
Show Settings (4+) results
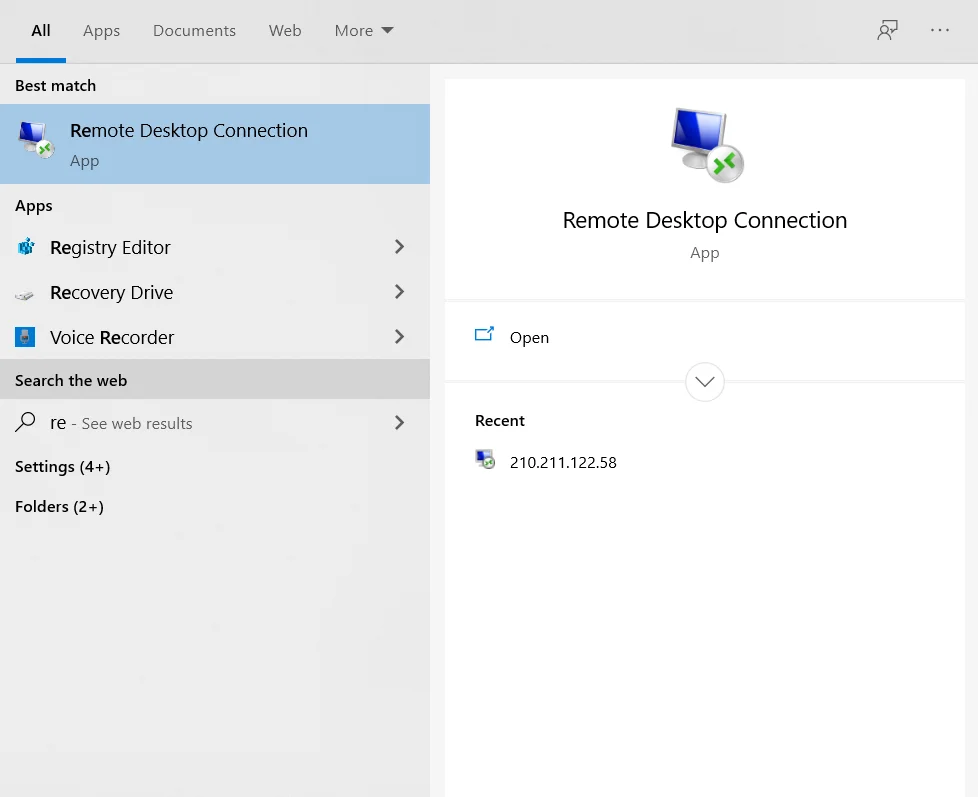62,466
